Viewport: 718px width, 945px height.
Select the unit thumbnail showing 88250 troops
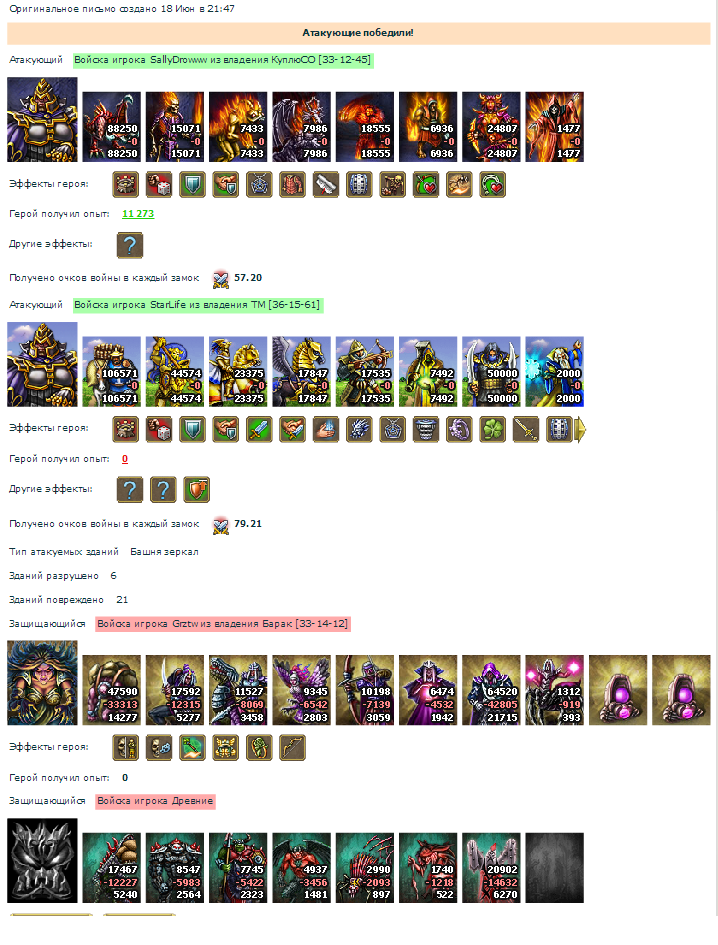pos(112,127)
